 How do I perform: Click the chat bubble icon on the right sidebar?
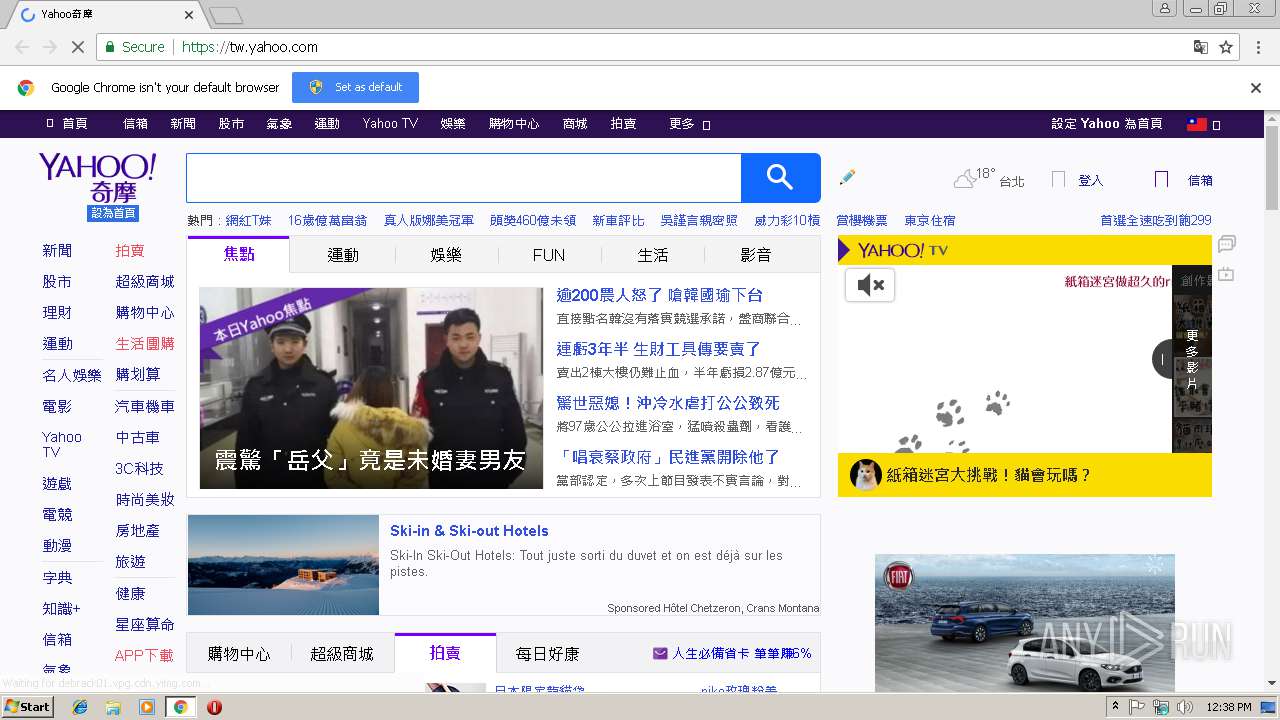[1227, 243]
